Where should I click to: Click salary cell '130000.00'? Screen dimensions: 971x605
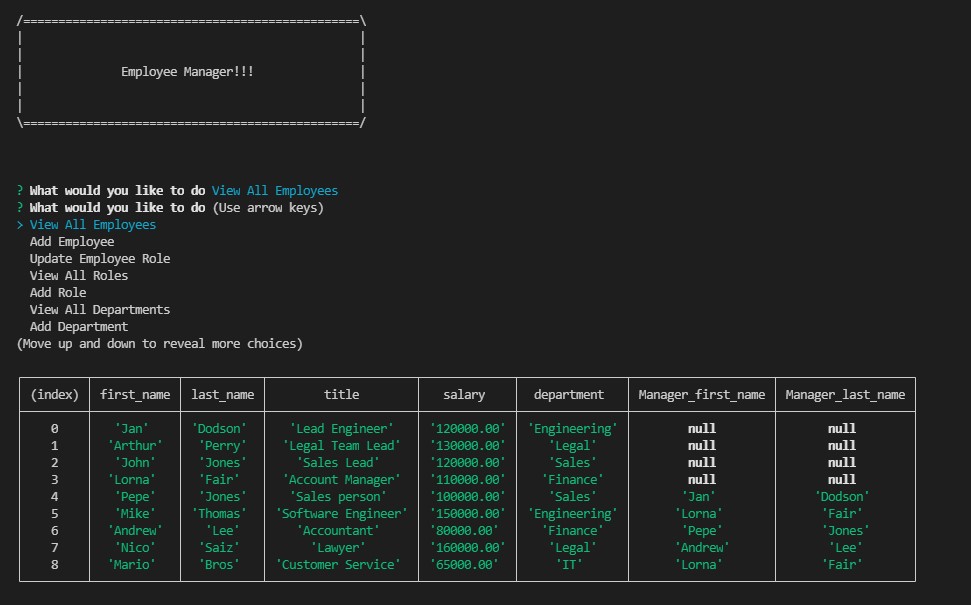coord(468,446)
